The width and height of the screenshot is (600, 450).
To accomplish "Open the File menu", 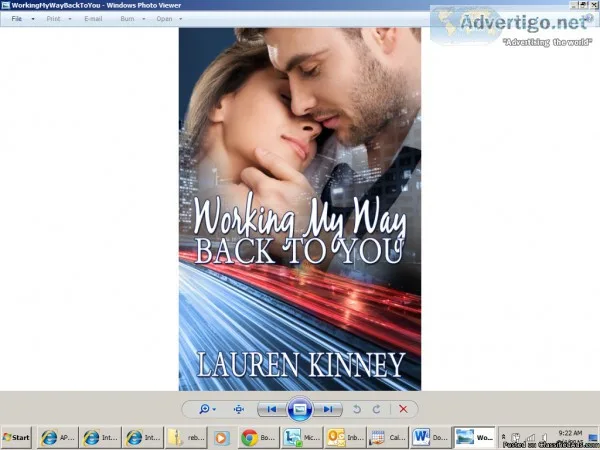I will tap(17, 19).
